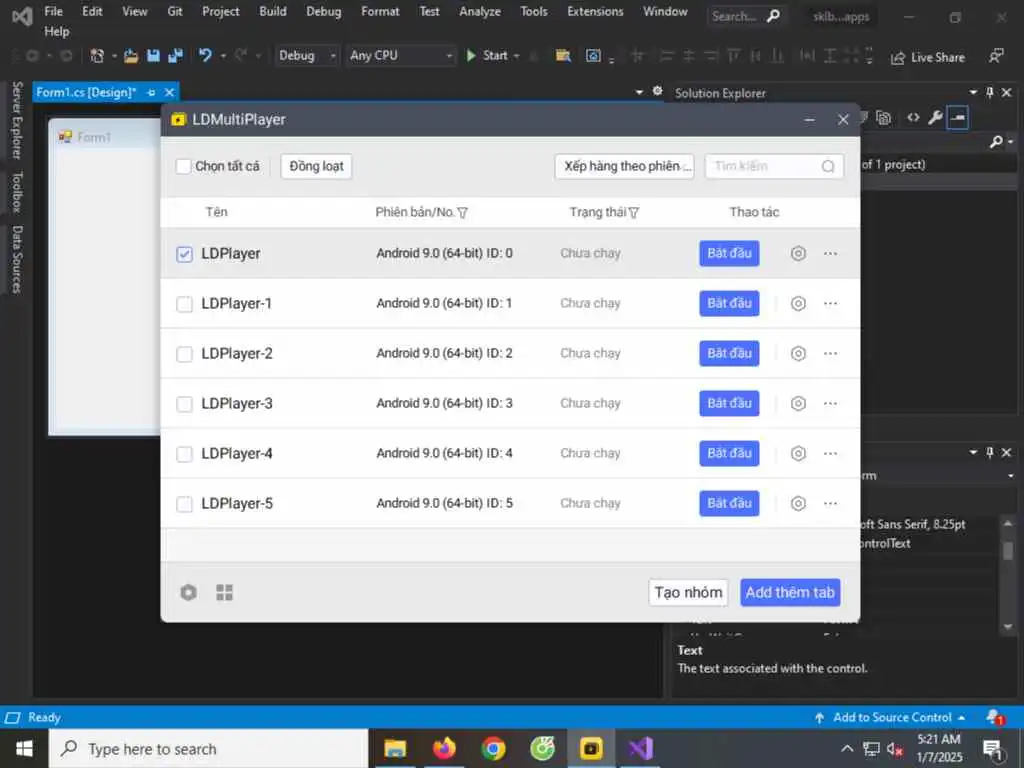Open LDMultiPlayer bottom settings hexagon icon
Image resolution: width=1024 pixels, height=768 pixels.
click(189, 592)
